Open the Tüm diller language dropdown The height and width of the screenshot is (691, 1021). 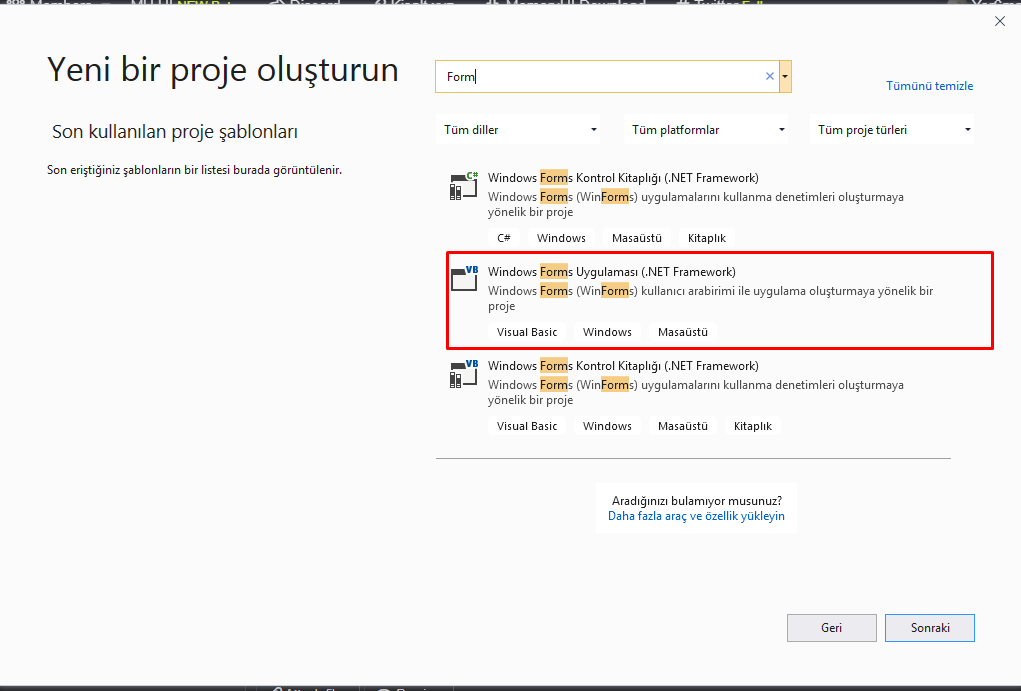coord(518,130)
